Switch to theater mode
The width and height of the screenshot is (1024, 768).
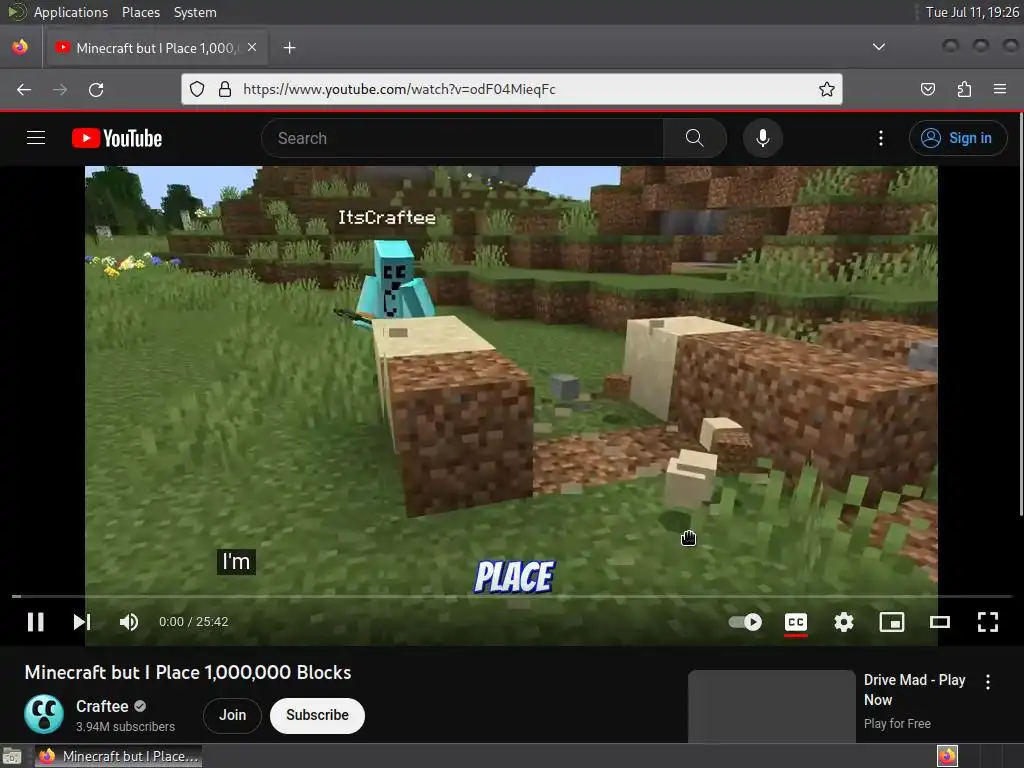coord(940,622)
